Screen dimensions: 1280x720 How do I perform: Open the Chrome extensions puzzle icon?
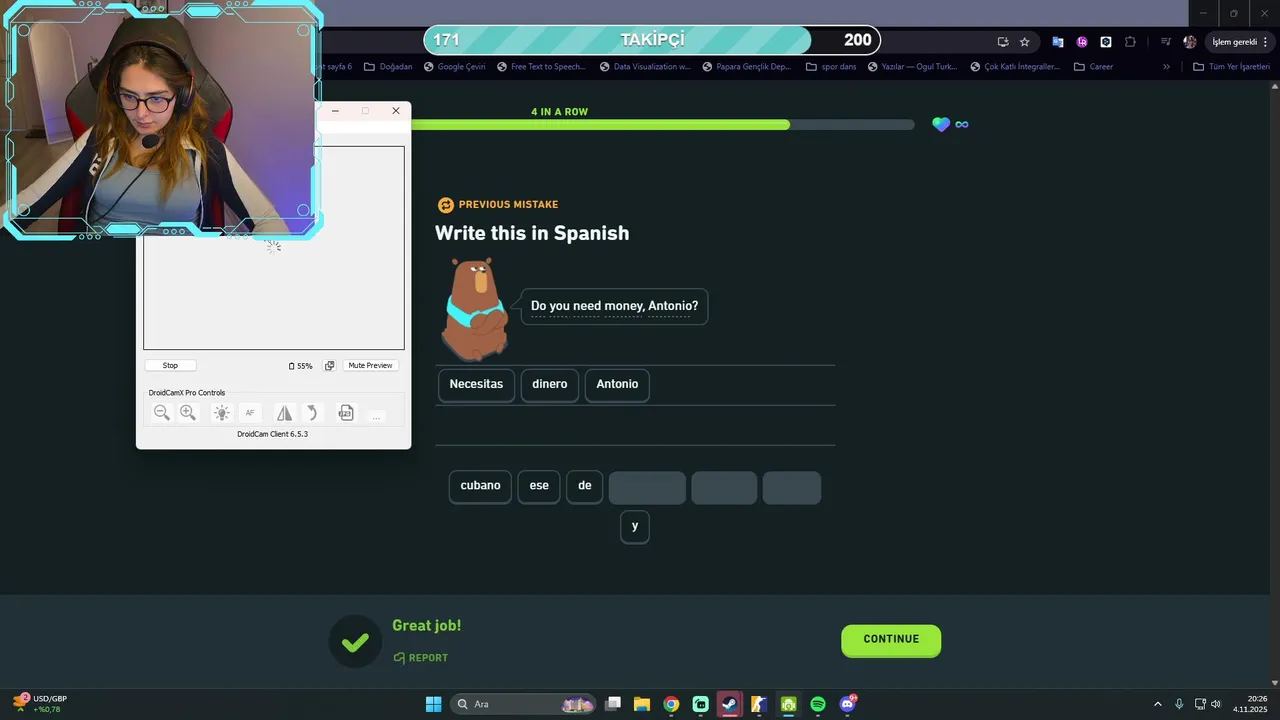(1131, 42)
